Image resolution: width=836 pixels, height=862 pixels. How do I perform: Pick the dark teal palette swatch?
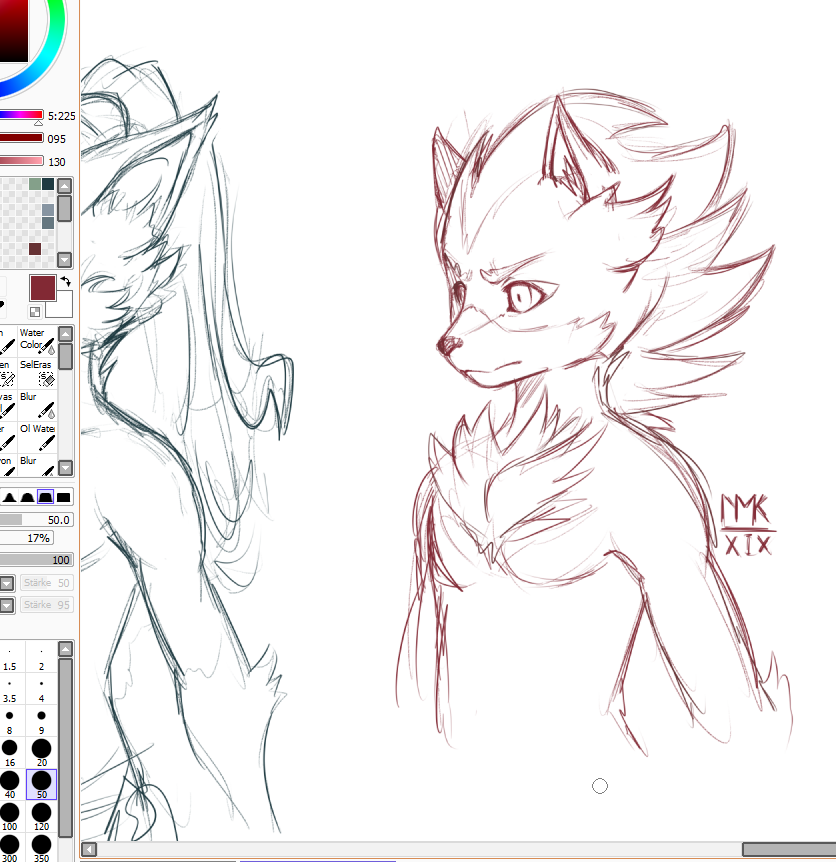coord(48,184)
